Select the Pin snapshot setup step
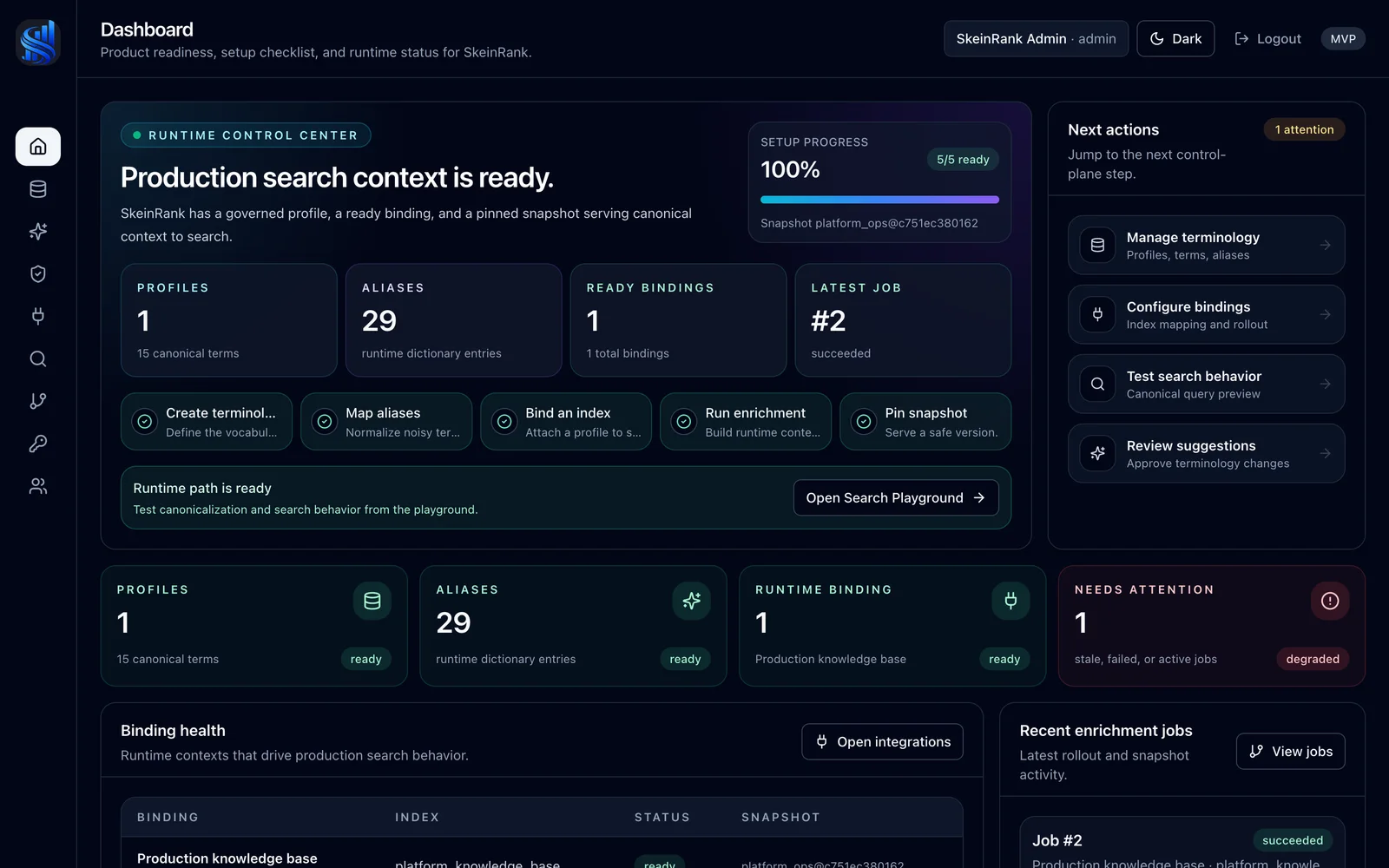 (925, 422)
